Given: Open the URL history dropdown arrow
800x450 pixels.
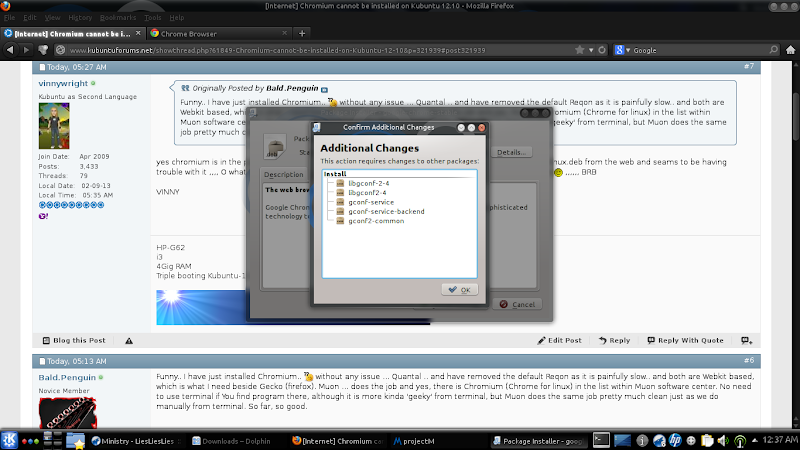Looking at the screenshot, I should (x=591, y=50).
